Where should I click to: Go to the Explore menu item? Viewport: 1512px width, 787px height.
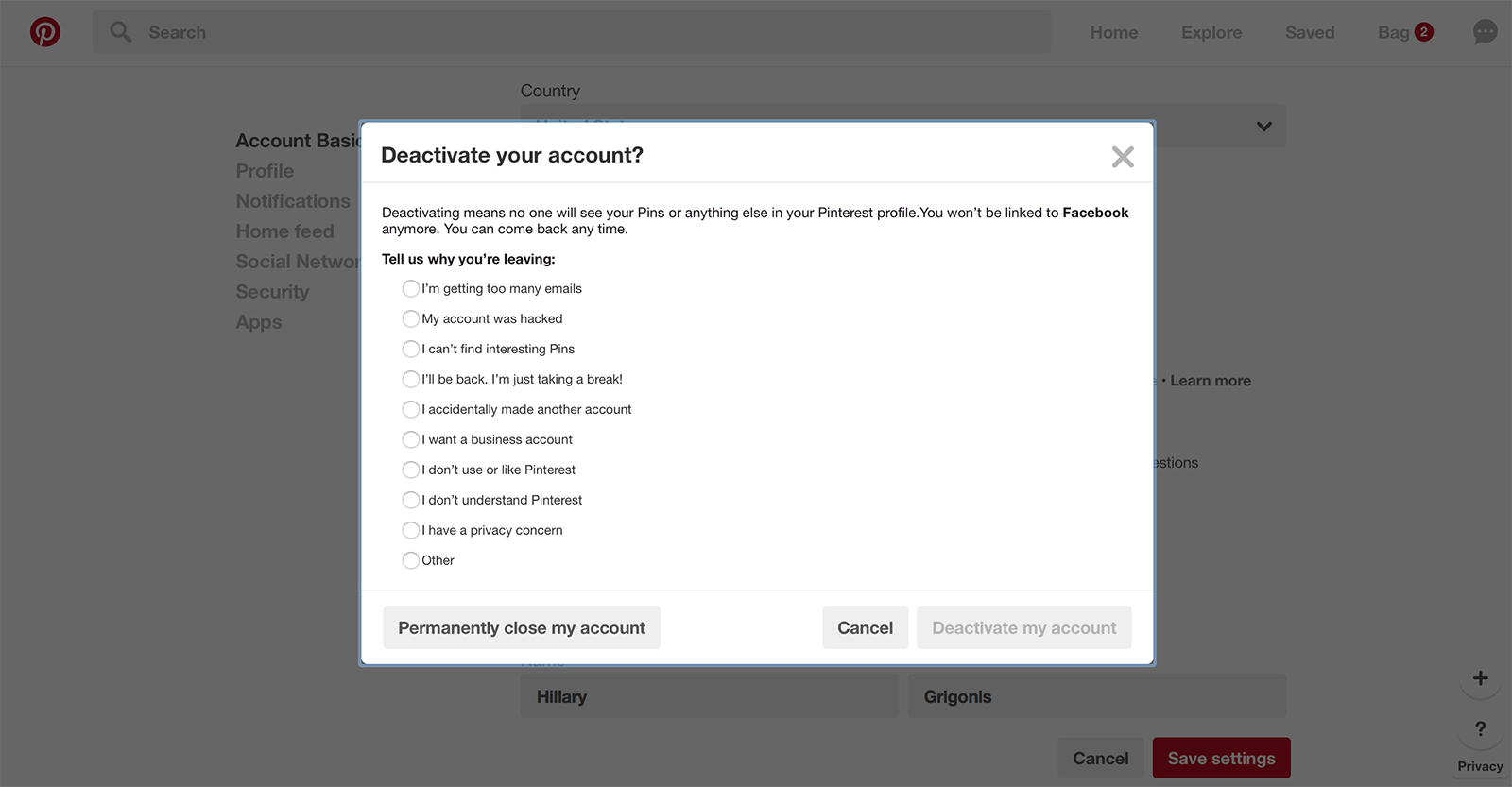pyautogui.click(x=1211, y=32)
